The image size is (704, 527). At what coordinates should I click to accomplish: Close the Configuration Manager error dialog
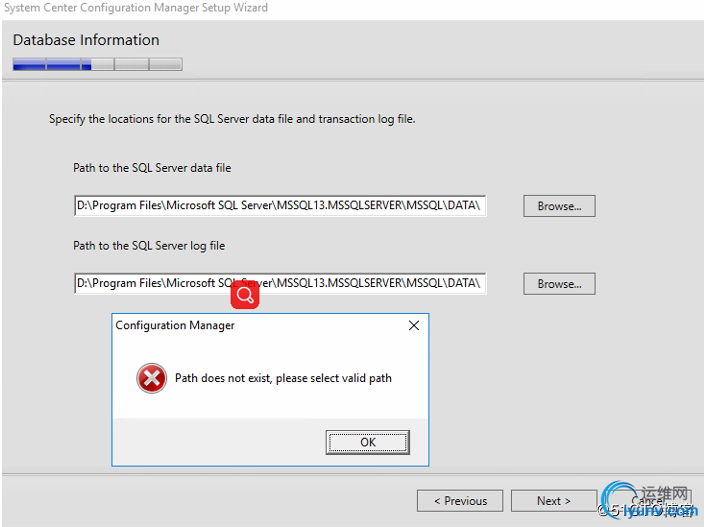(x=414, y=326)
